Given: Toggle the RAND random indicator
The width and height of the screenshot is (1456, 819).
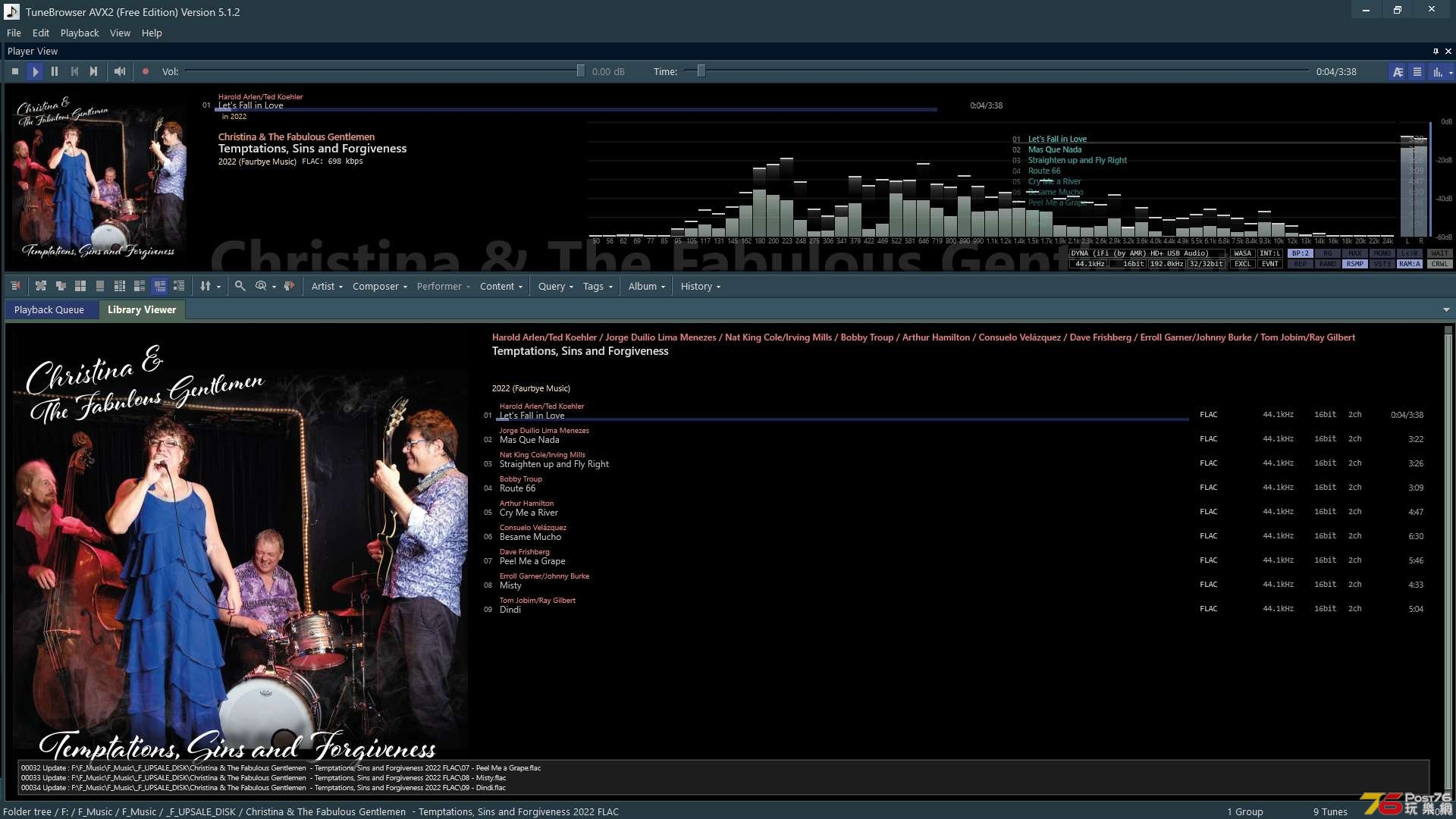Looking at the screenshot, I should tap(1327, 264).
